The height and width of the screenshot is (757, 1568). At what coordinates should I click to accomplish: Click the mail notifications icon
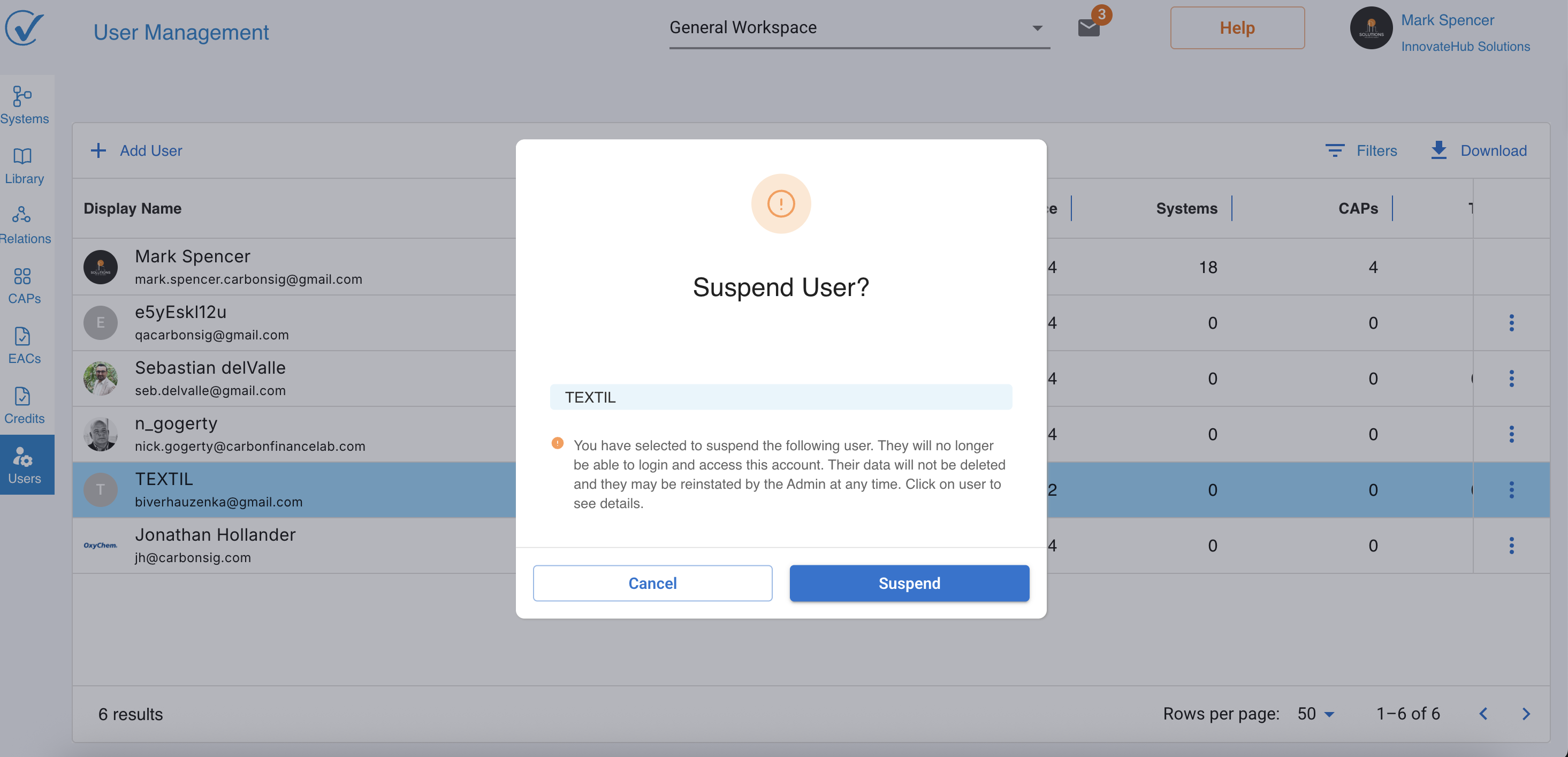(x=1089, y=27)
